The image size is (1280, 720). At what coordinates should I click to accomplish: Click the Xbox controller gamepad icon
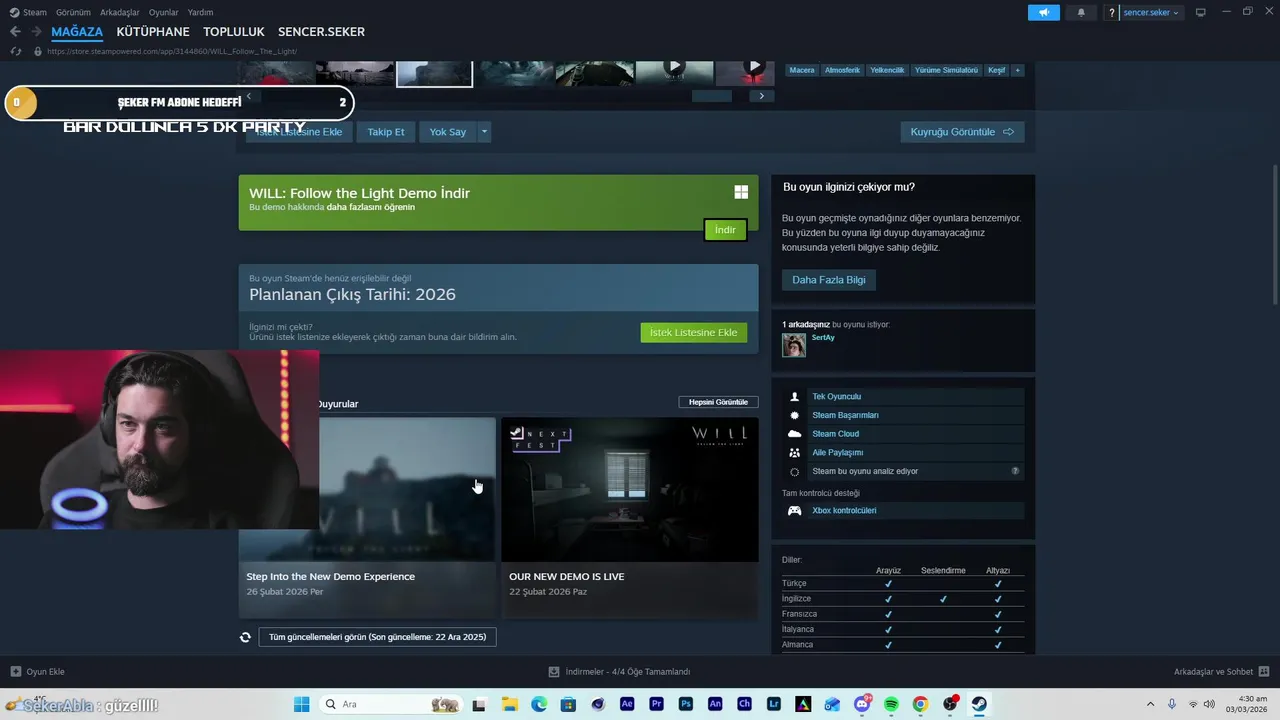pyautogui.click(x=794, y=511)
